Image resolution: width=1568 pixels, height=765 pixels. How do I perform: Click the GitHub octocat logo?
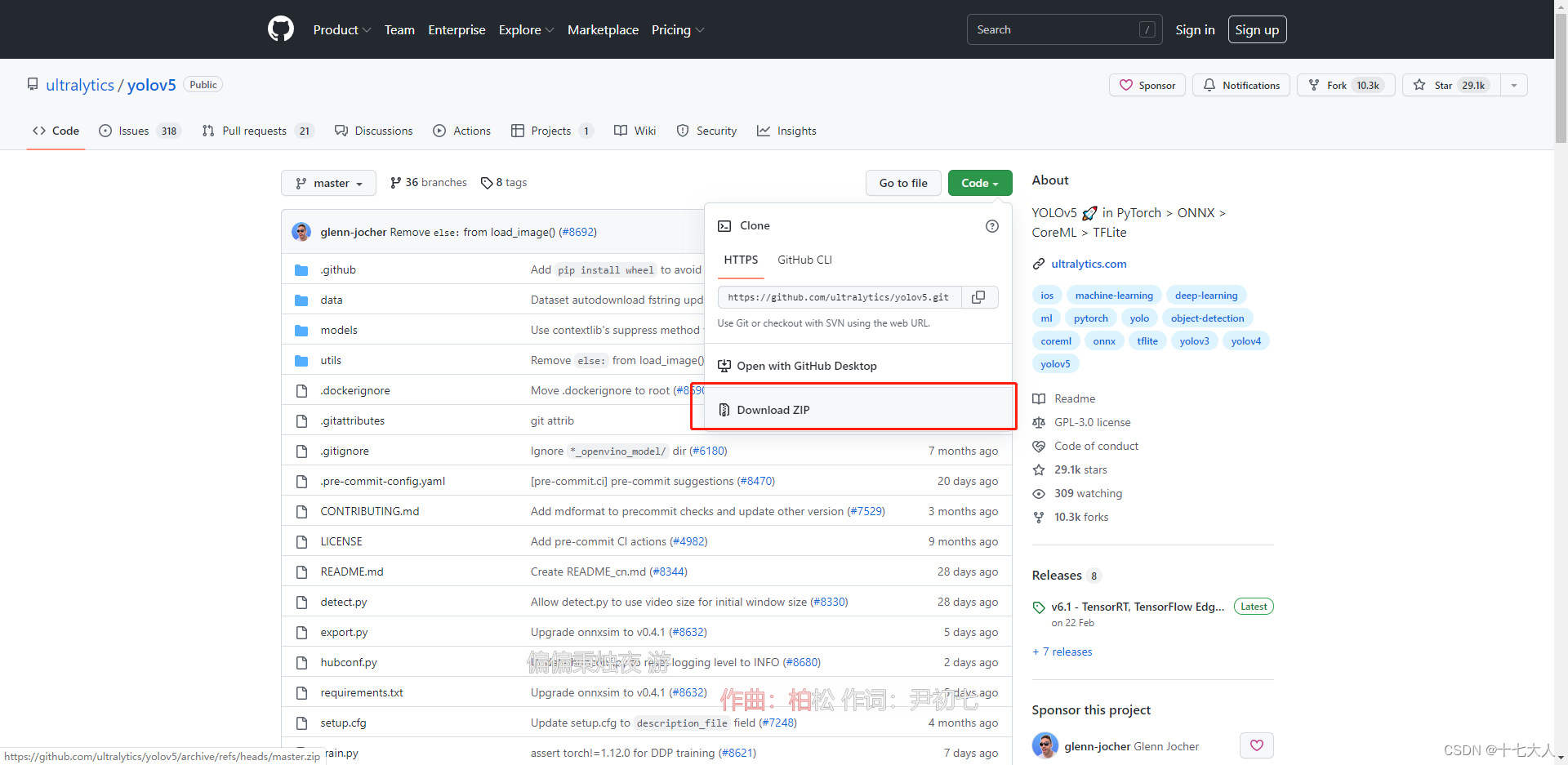click(281, 29)
